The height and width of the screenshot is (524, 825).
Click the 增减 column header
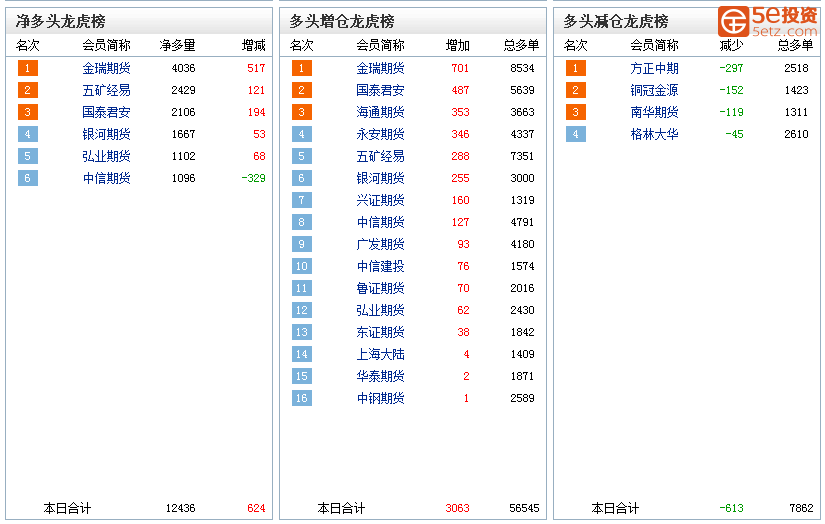tap(254, 46)
